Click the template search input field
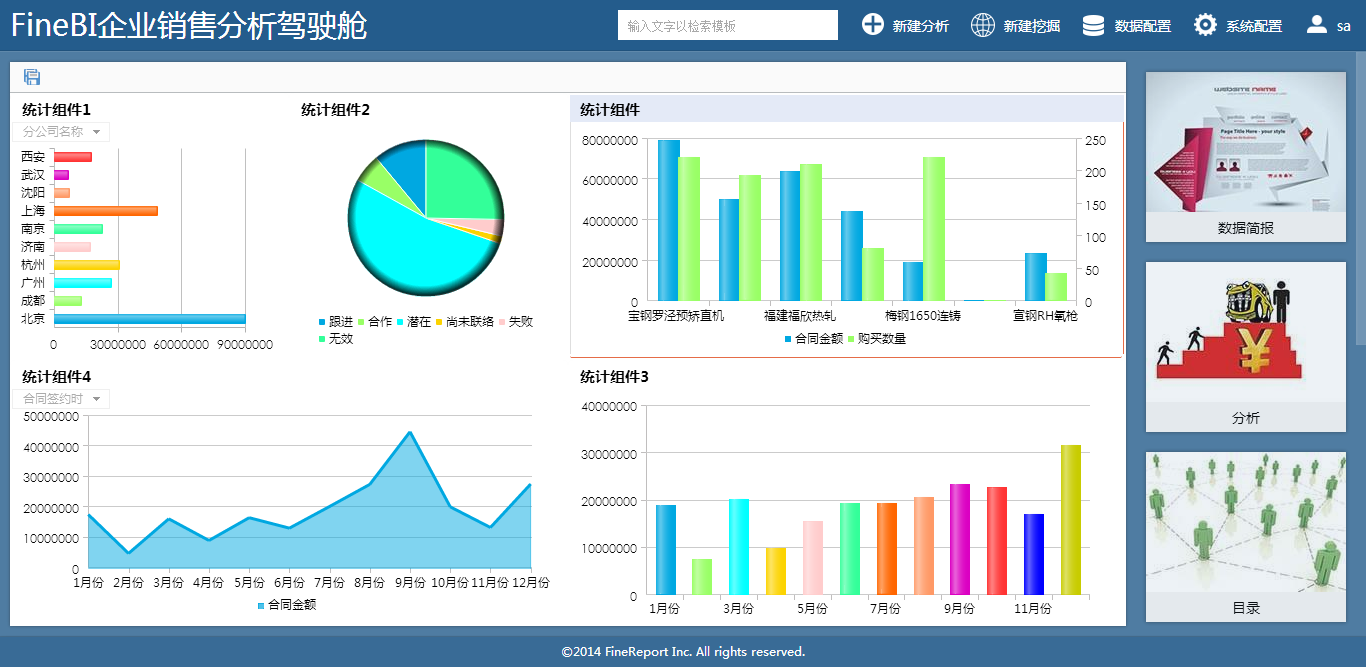Screen dimensions: 1366x667 pos(727,26)
